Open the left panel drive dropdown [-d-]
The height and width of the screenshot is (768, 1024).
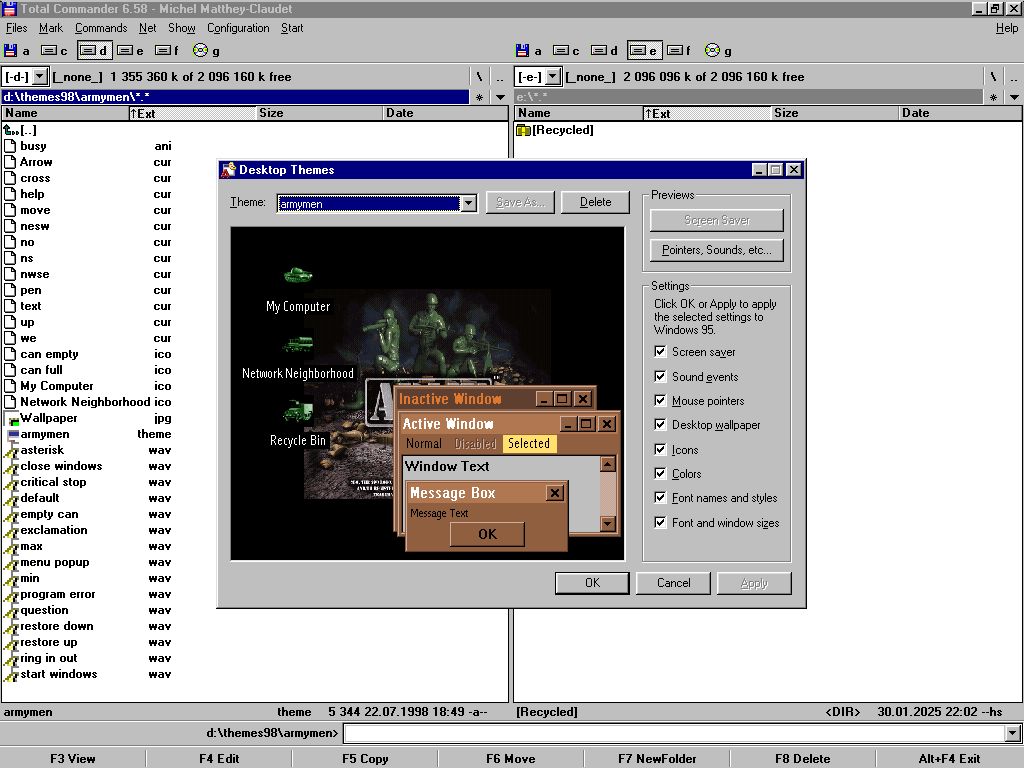[x=40, y=77]
